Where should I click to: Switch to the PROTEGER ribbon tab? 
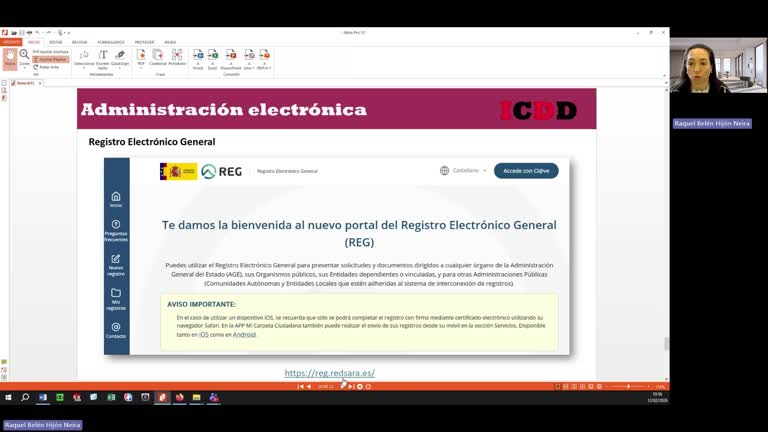click(144, 42)
